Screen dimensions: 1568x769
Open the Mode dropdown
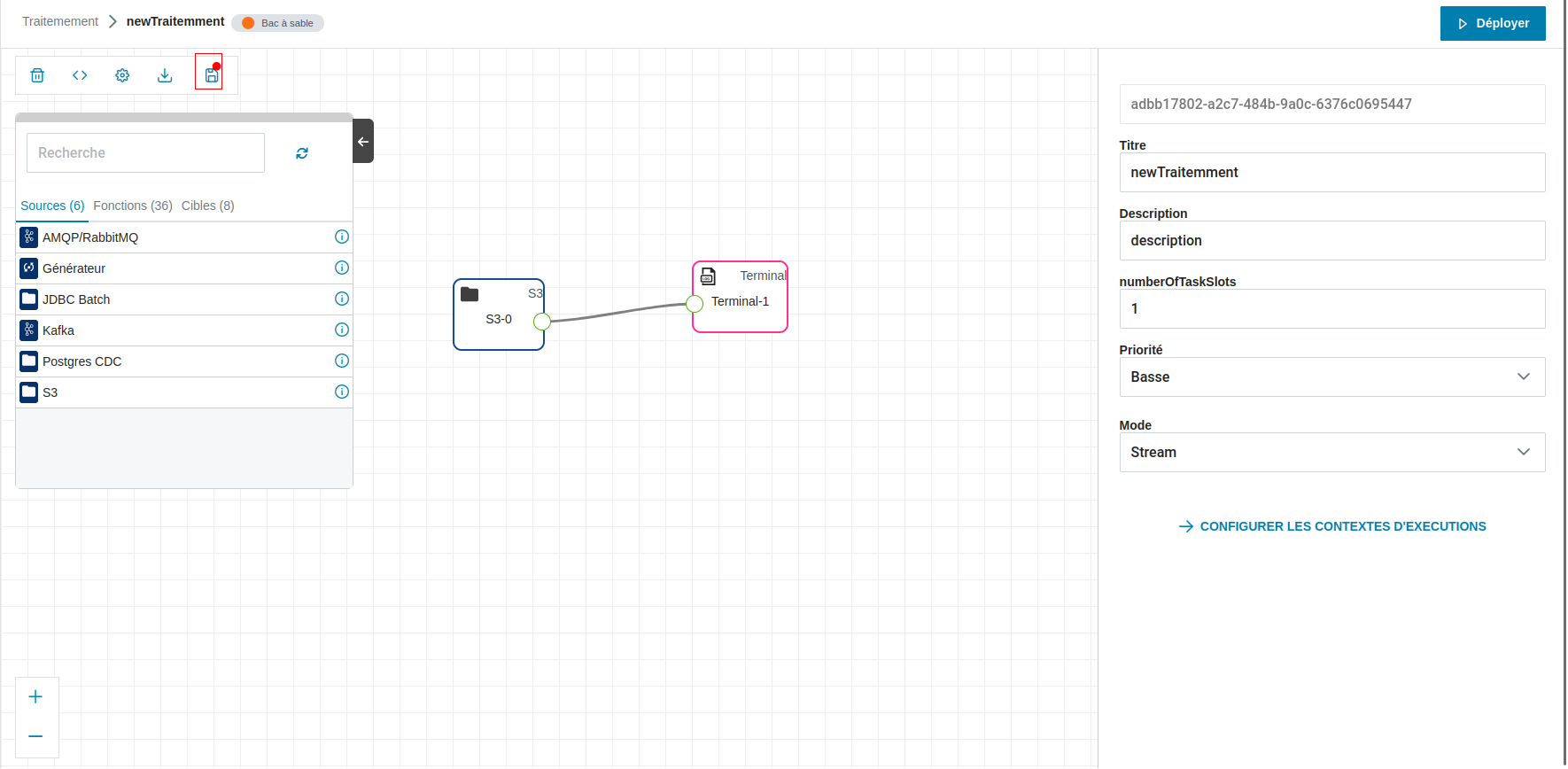pyautogui.click(x=1331, y=452)
